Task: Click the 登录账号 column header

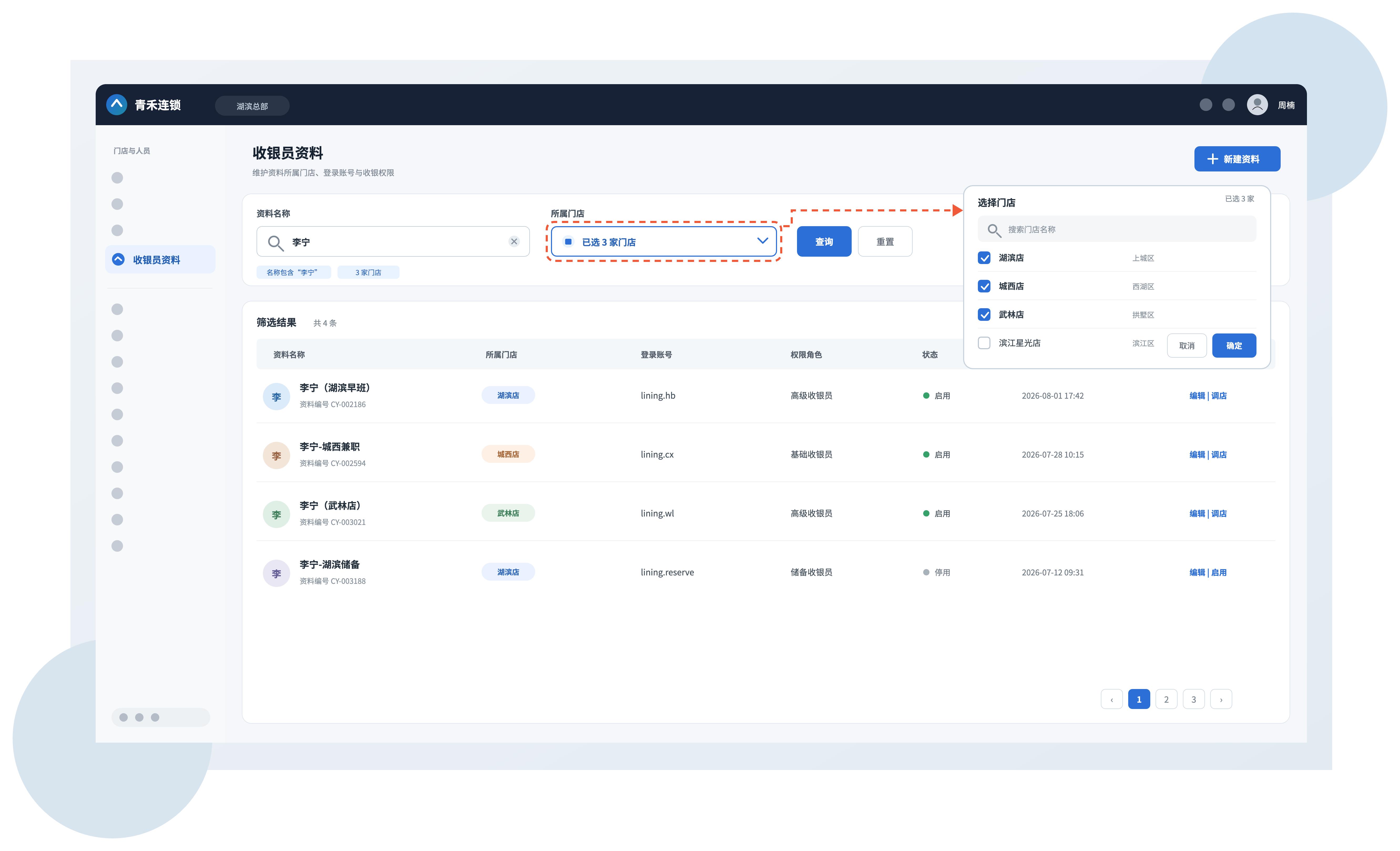Action: pos(656,355)
